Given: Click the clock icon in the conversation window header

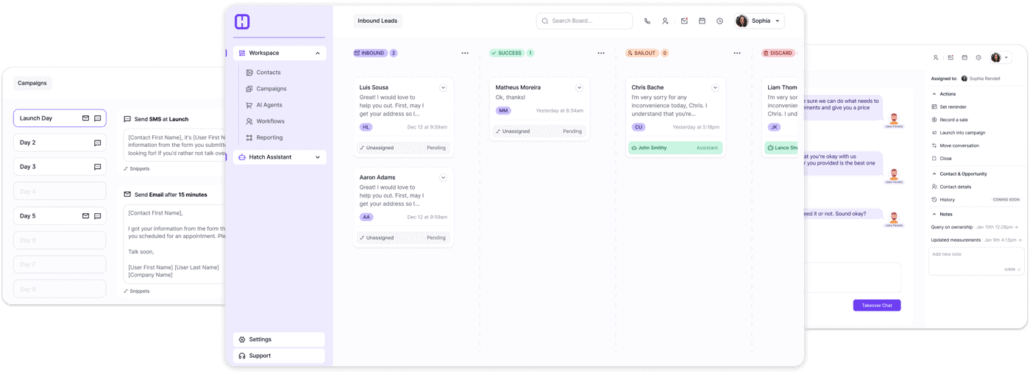Looking at the screenshot, I should tap(978, 58).
